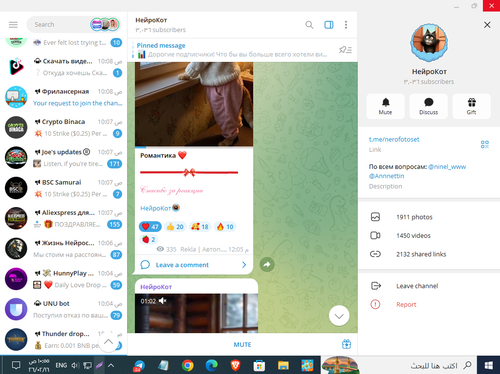Image resolution: width=500 pixels, height=374 pixels.
Task: Forward the post with share arrow
Action: pos(267,265)
